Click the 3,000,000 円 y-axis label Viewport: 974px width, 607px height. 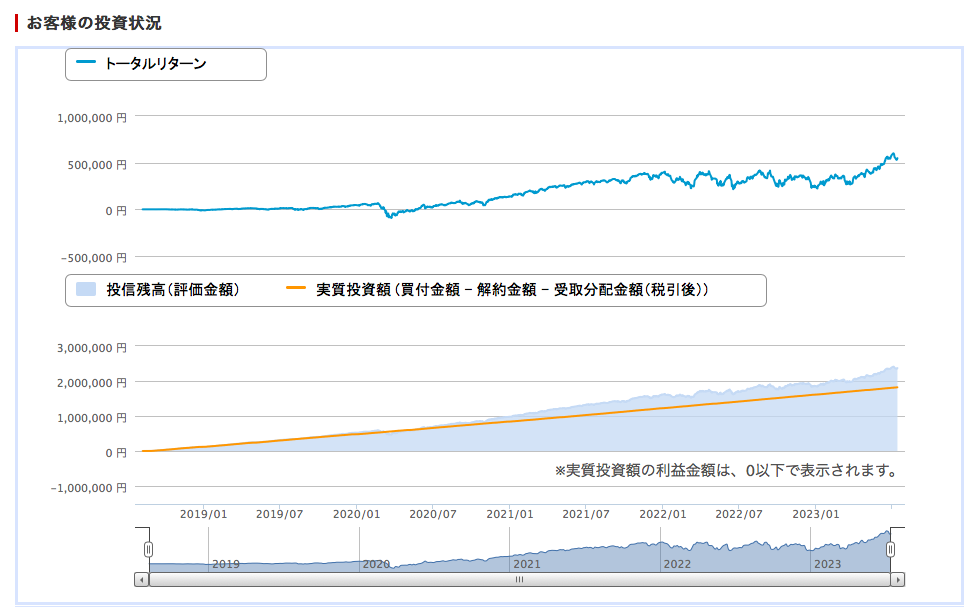92,348
